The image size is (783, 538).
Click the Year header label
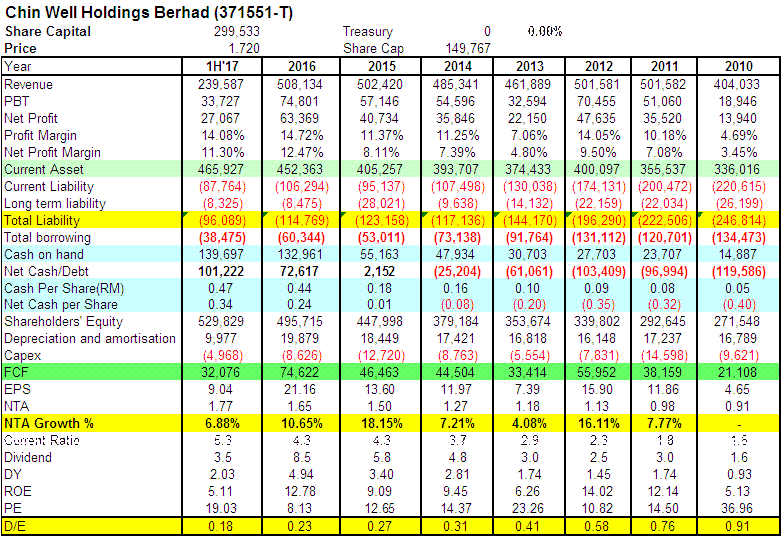coord(17,66)
